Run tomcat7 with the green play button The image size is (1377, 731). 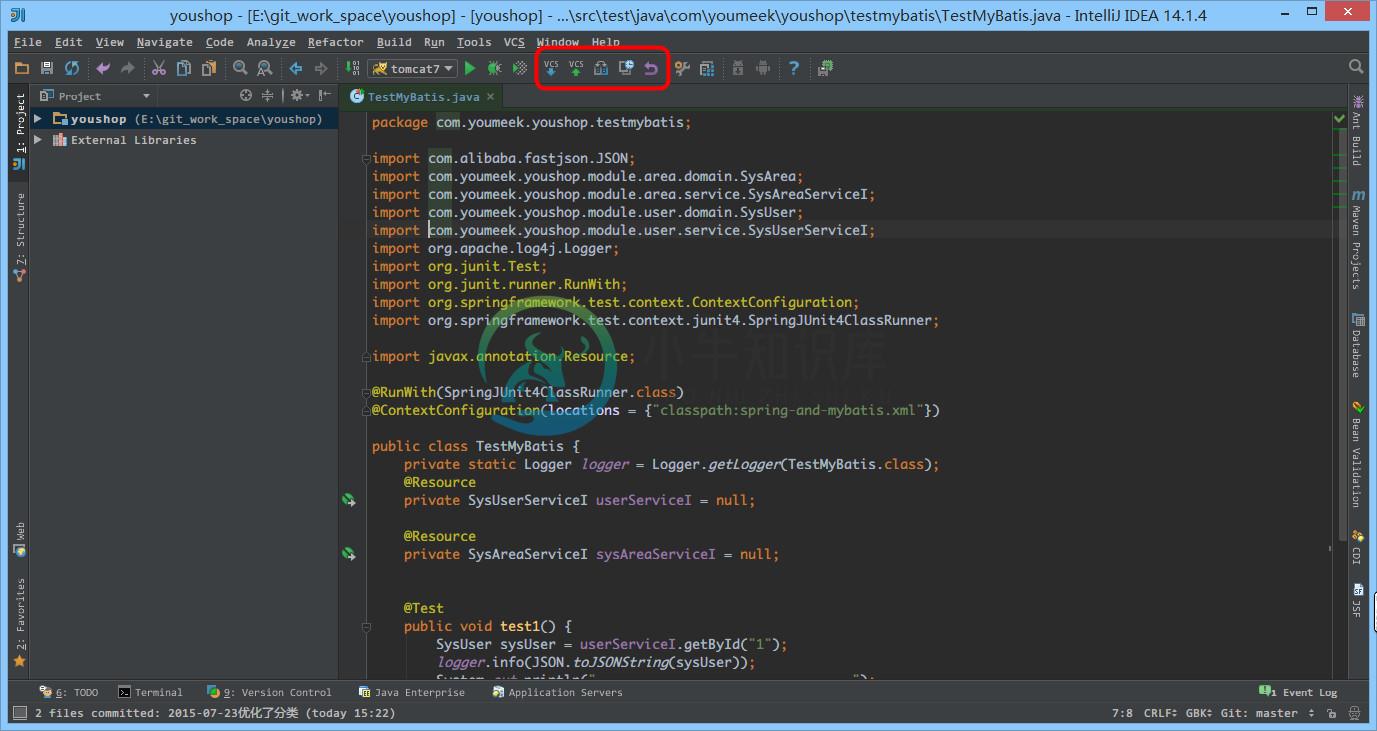click(470, 68)
